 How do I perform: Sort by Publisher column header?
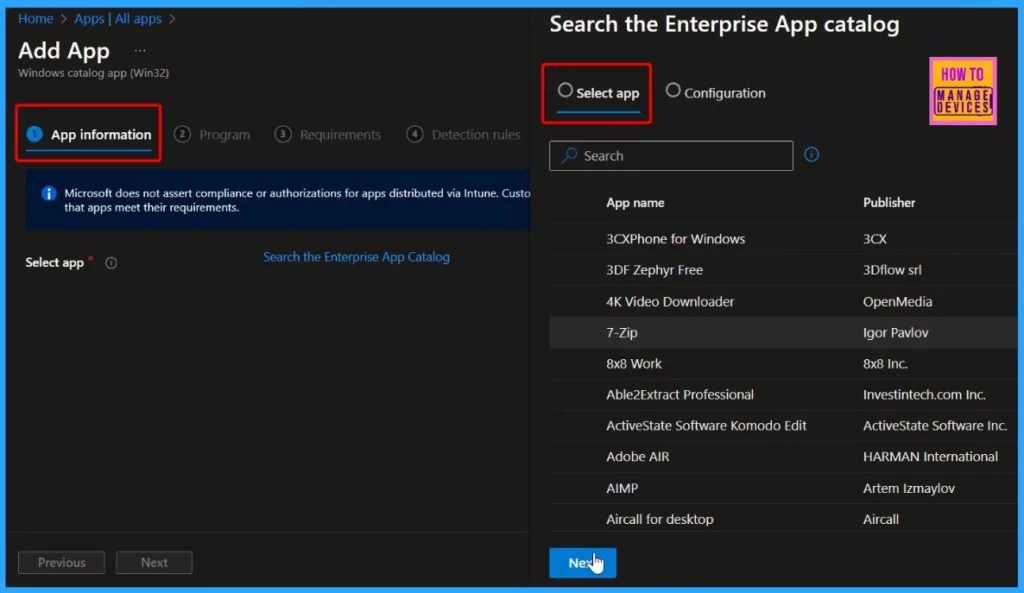point(889,202)
